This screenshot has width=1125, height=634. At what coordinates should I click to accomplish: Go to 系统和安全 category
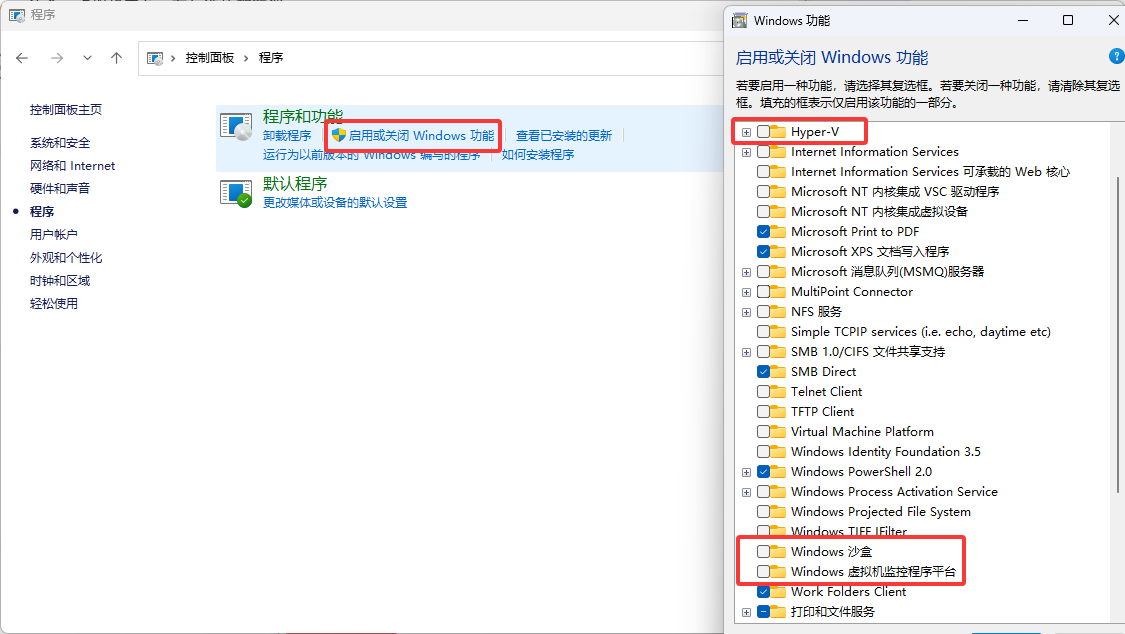[60, 143]
